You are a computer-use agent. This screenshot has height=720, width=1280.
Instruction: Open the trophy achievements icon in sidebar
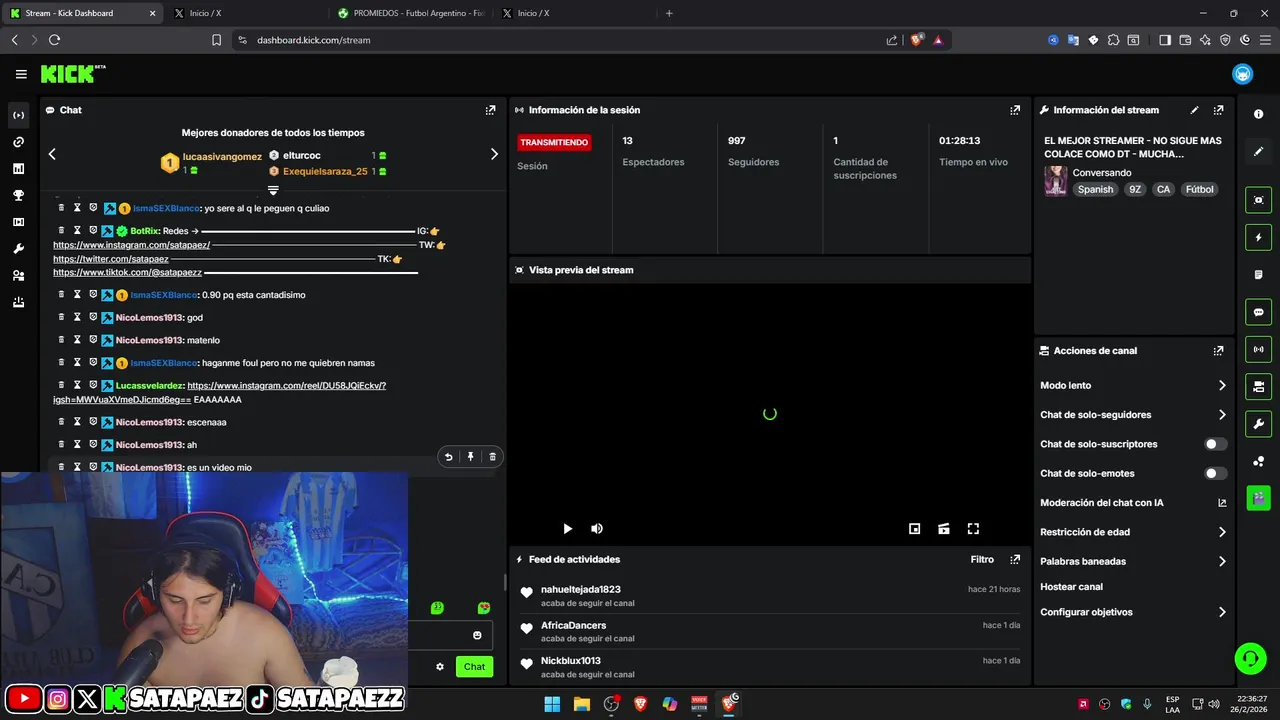pyautogui.click(x=18, y=195)
